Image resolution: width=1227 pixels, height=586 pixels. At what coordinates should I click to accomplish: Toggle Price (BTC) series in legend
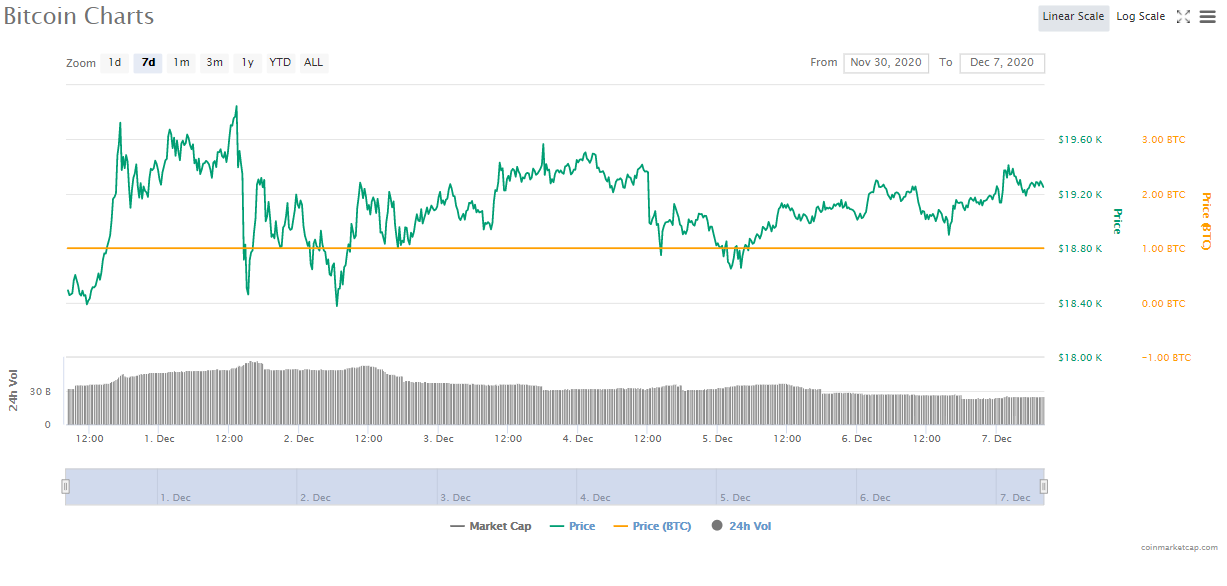pos(652,526)
